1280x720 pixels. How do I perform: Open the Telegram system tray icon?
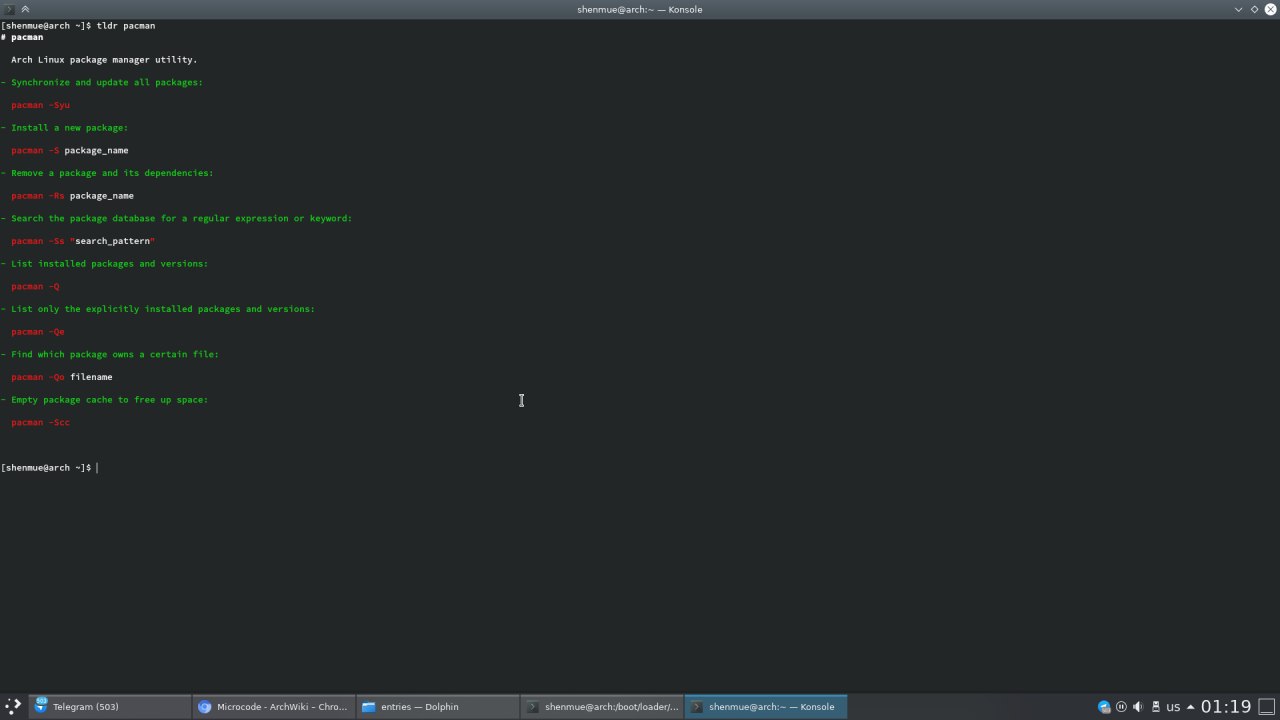(1104, 707)
